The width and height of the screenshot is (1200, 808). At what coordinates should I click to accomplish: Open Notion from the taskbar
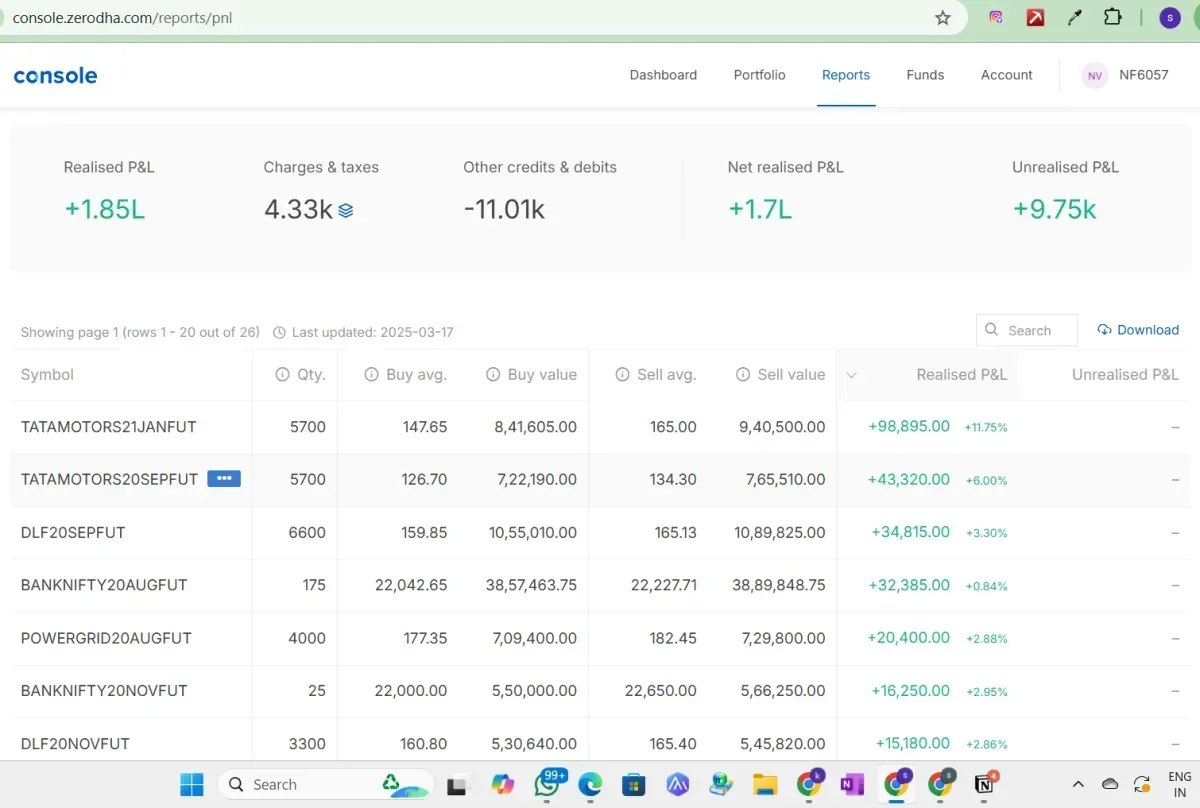click(984, 784)
